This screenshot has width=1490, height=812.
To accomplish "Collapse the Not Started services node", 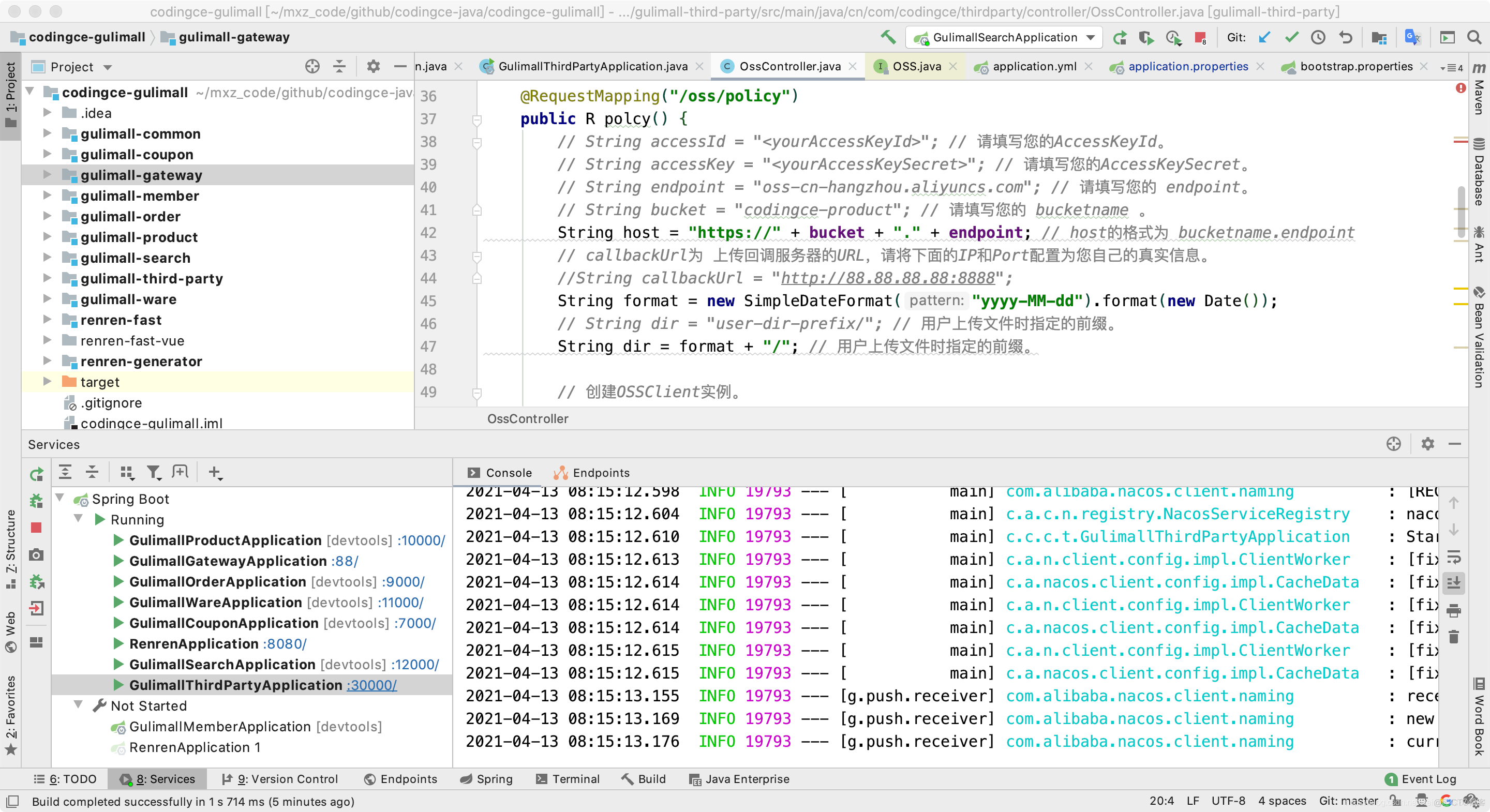I will coord(78,705).
